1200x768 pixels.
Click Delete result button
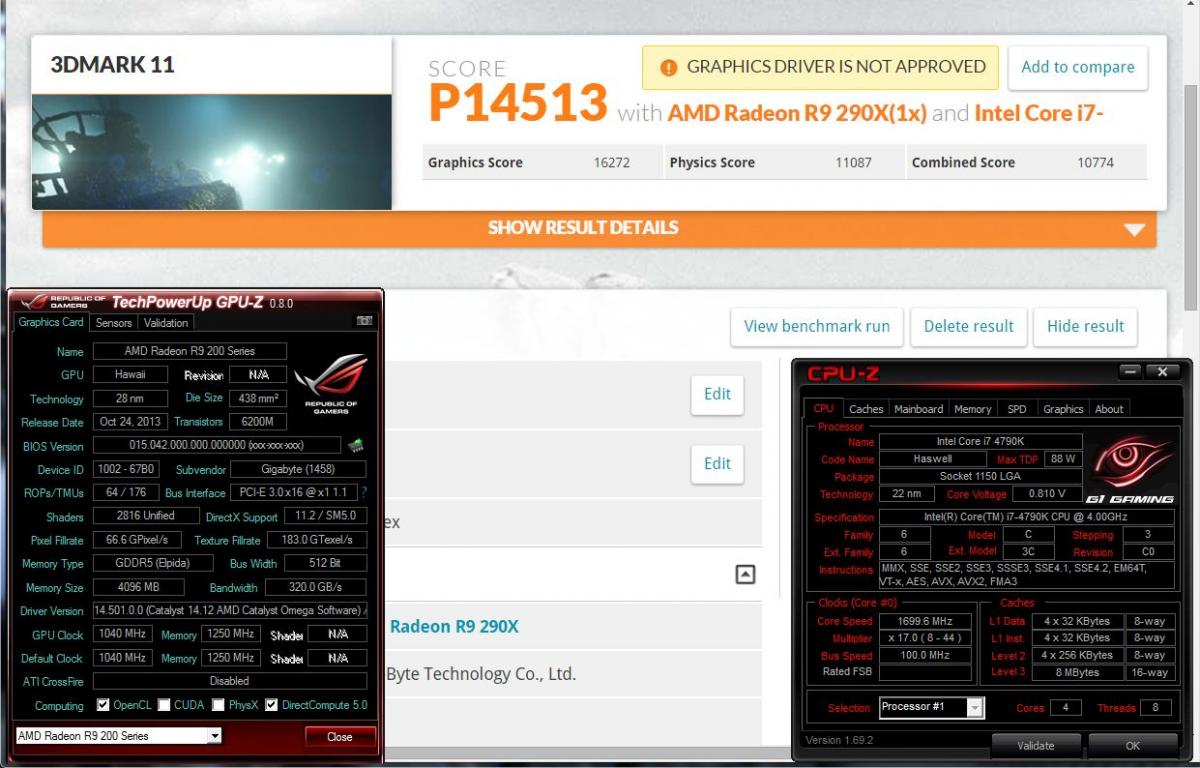pos(968,326)
